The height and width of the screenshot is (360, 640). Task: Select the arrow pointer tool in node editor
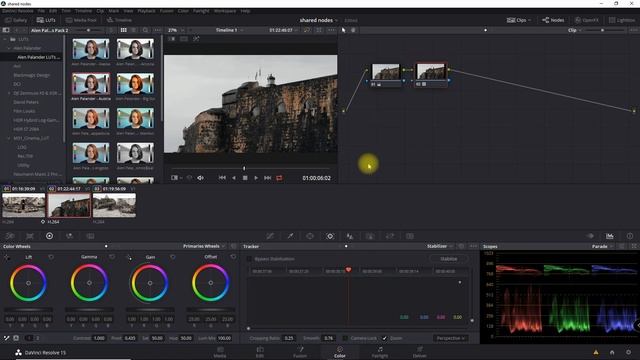click(344, 30)
